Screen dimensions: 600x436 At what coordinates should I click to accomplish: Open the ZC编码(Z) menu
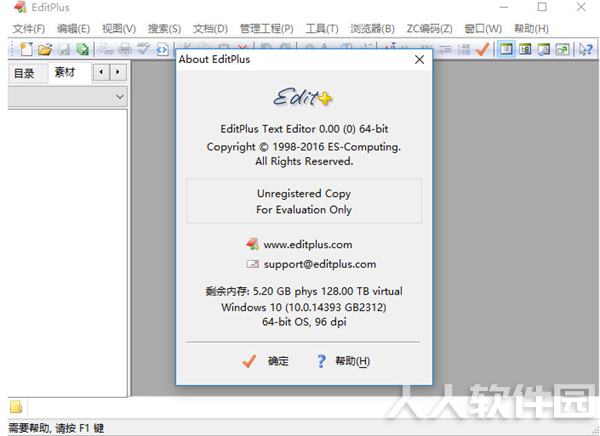429,29
